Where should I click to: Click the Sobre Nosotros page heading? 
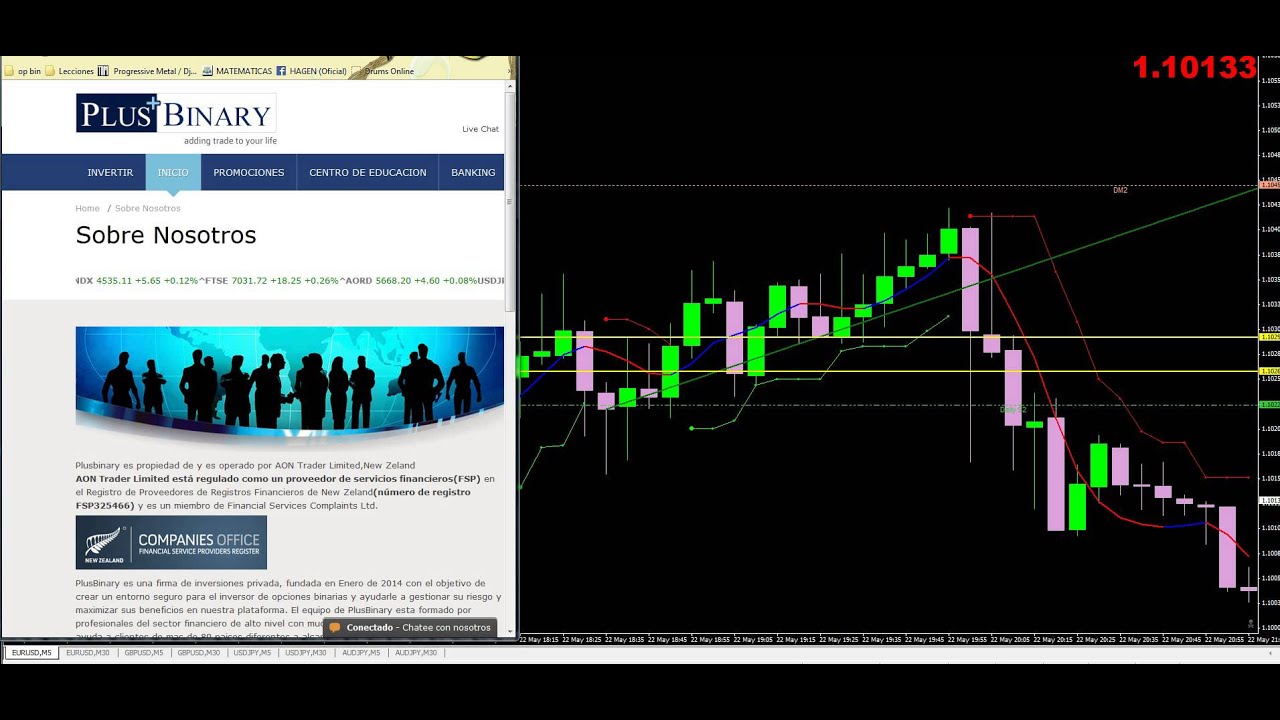click(x=166, y=235)
